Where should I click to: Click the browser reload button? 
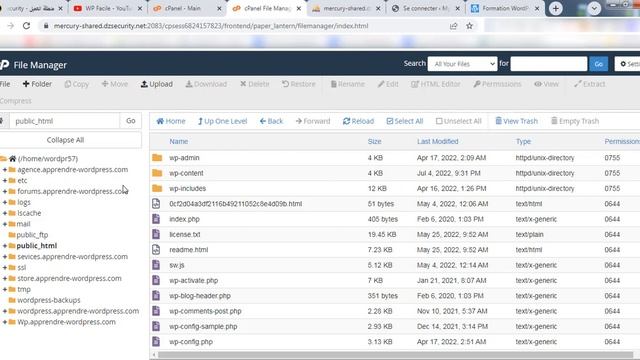(x=27, y=26)
